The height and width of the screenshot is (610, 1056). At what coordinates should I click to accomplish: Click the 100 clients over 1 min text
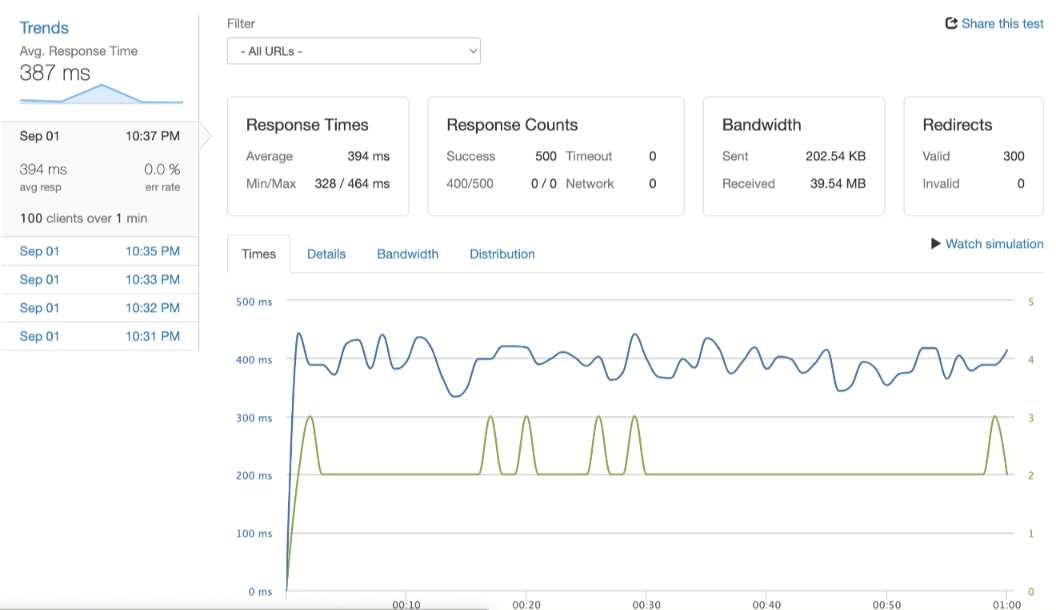[x=84, y=218]
